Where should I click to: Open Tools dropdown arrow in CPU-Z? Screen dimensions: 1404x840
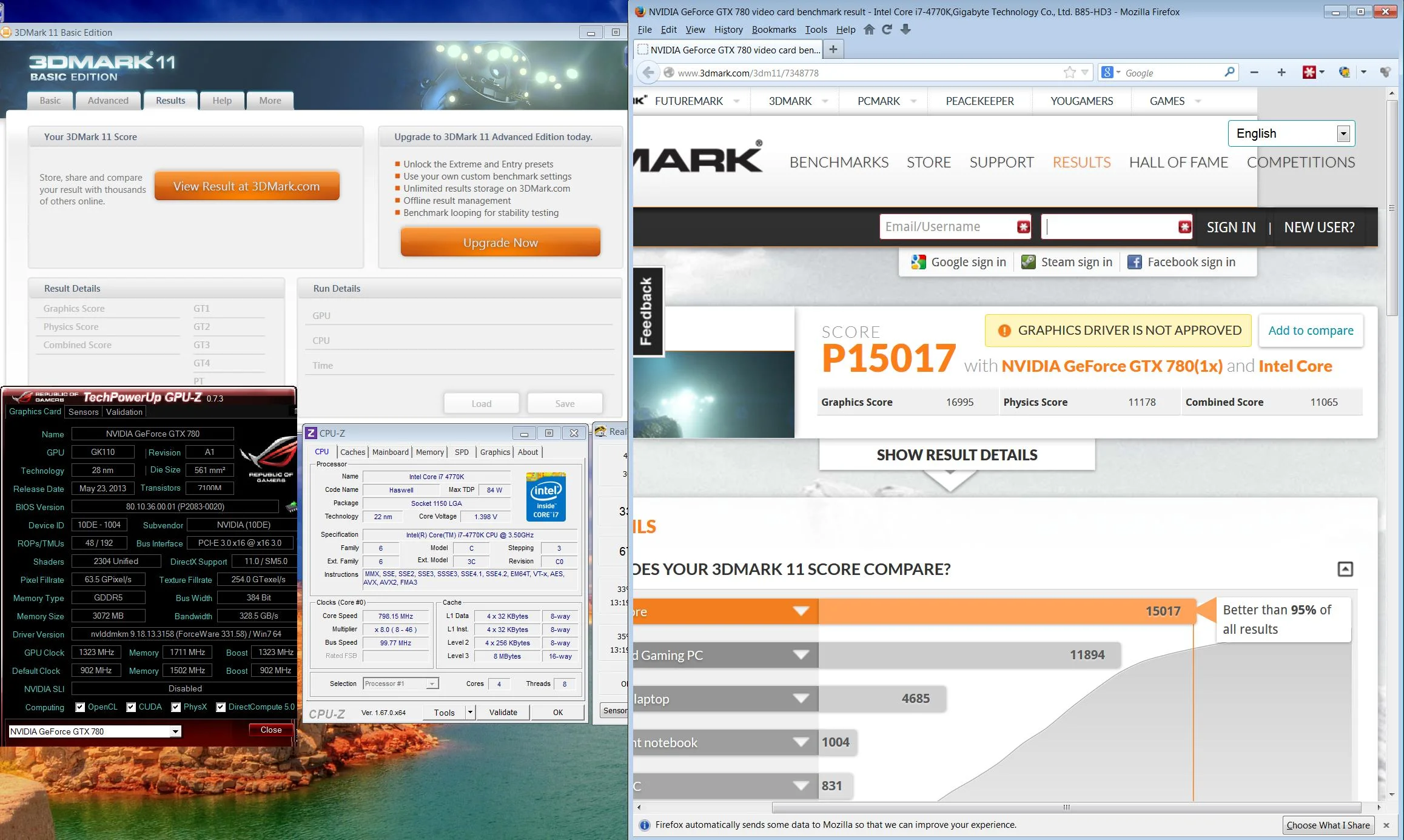click(470, 712)
